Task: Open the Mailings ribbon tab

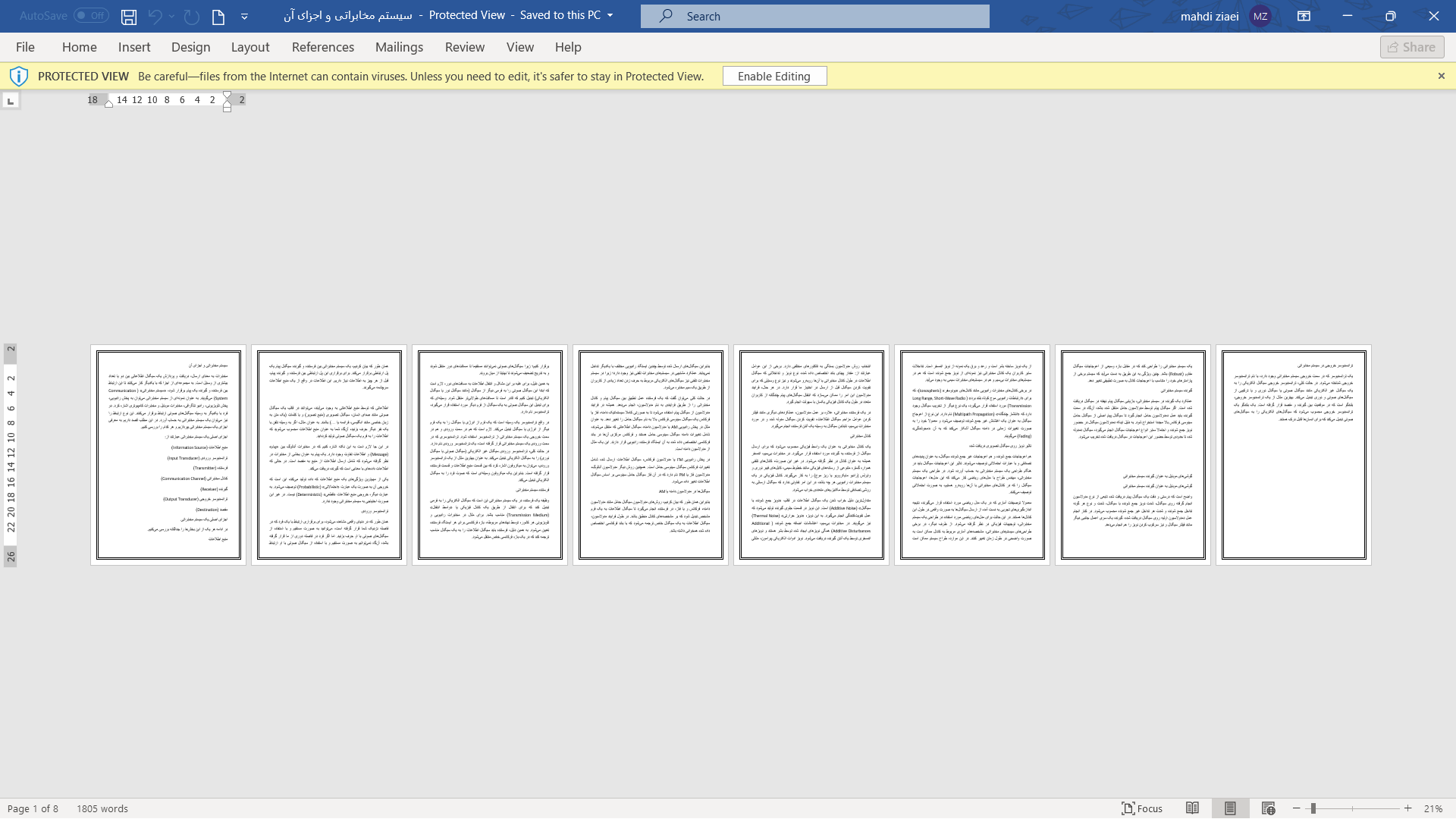Action: tap(399, 47)
